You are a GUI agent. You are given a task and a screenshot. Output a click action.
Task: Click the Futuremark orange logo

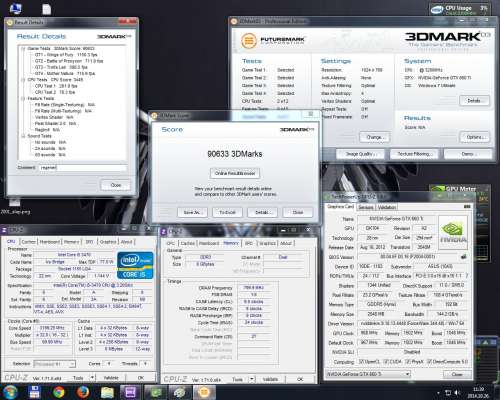point(249,41)
